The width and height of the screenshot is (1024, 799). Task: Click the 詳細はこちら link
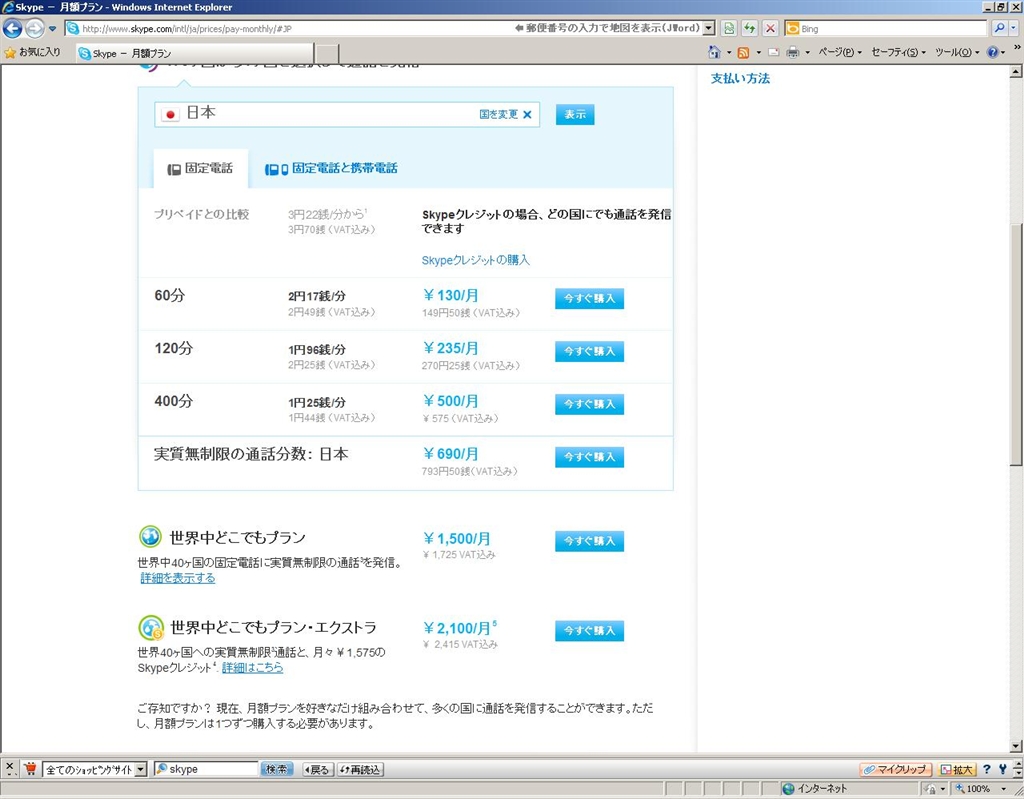coord(252,668)
